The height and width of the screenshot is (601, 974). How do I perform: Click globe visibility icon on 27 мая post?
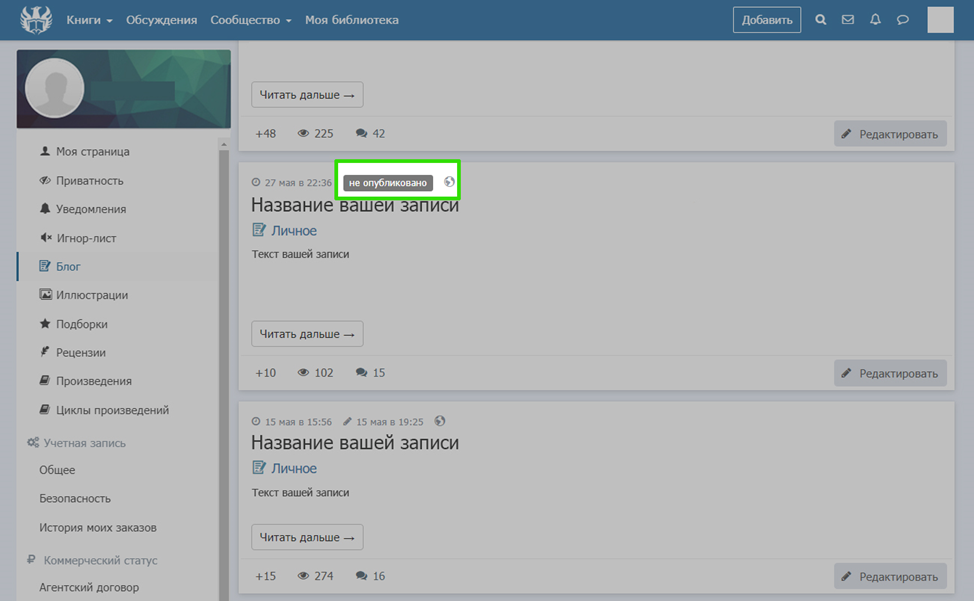[449, 182]
